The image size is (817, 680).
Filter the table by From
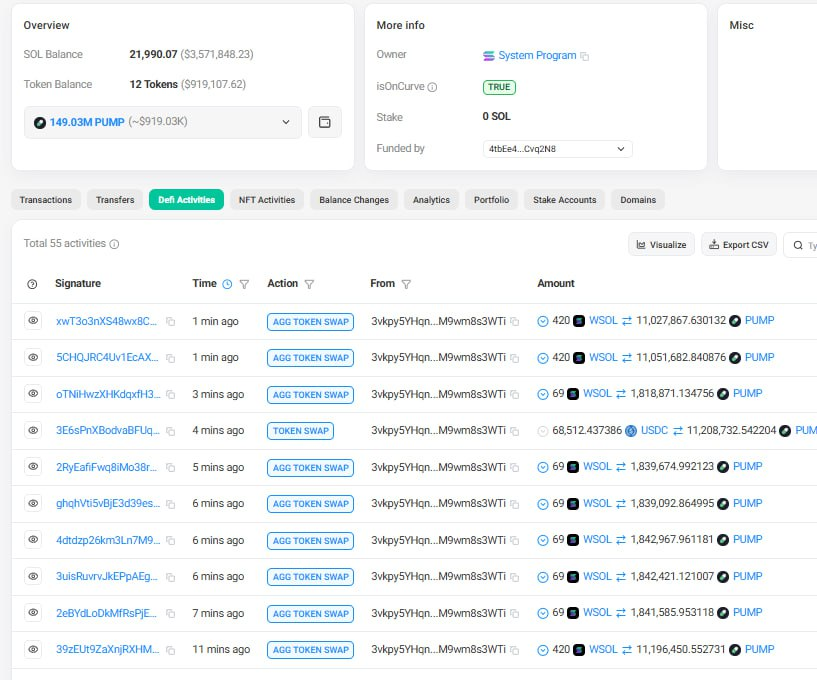(x=406, y=284)
